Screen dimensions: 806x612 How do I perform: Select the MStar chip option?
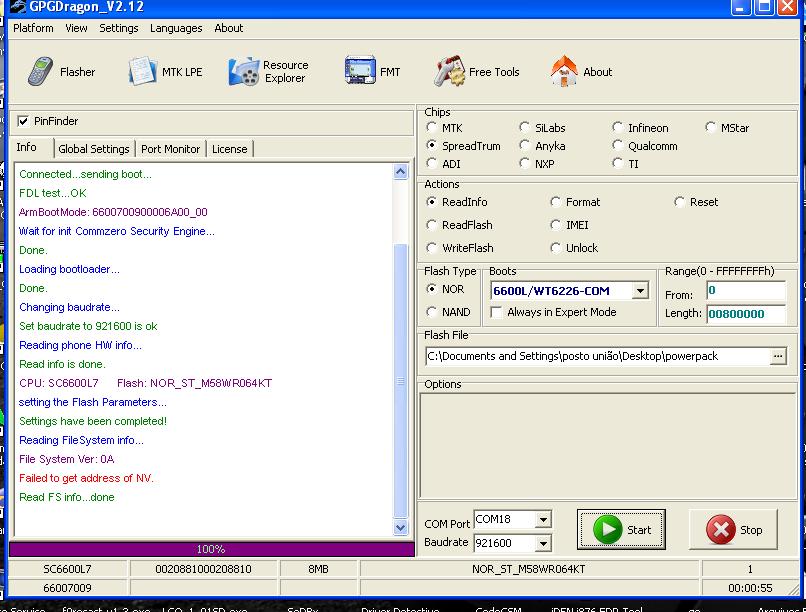710,127
